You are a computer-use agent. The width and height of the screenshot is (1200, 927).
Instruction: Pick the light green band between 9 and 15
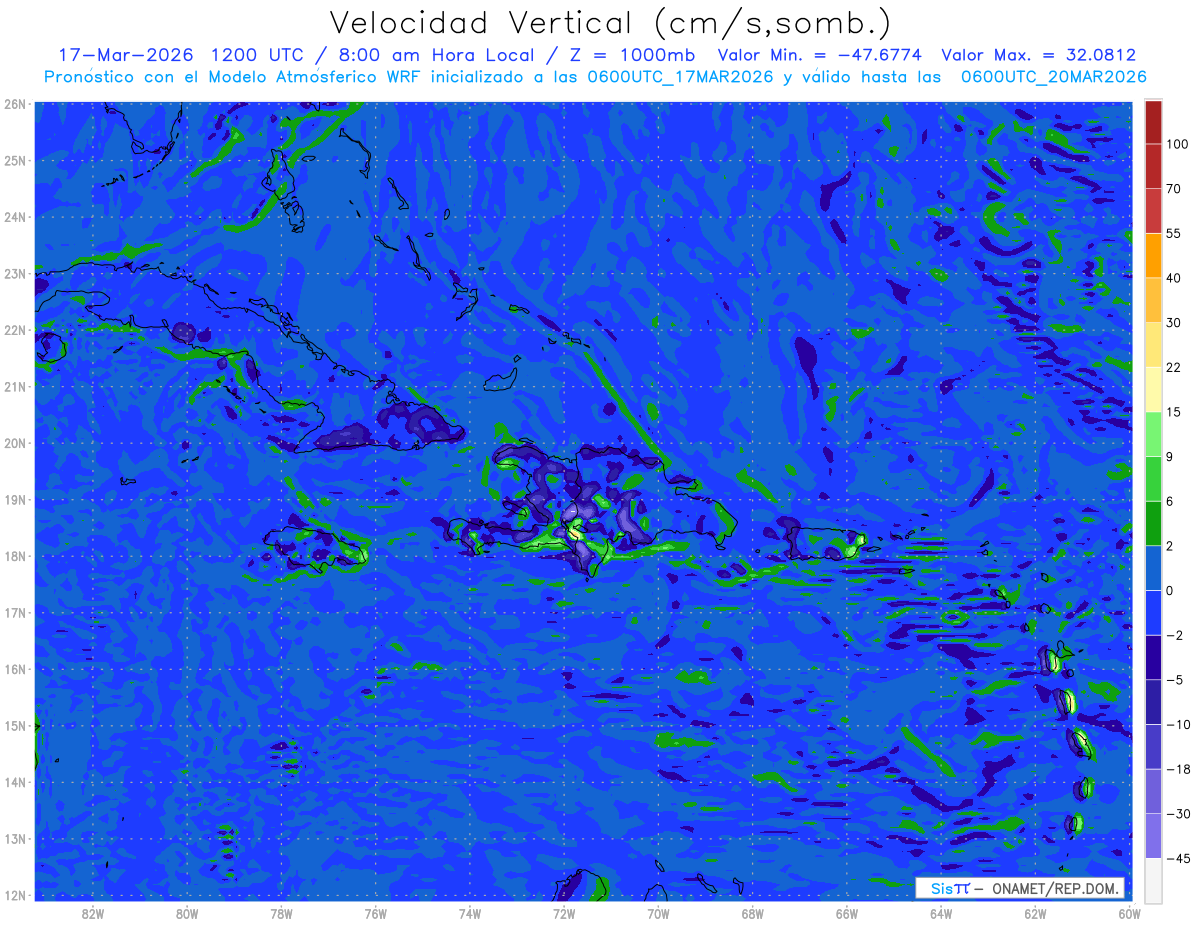[1153, 432]
